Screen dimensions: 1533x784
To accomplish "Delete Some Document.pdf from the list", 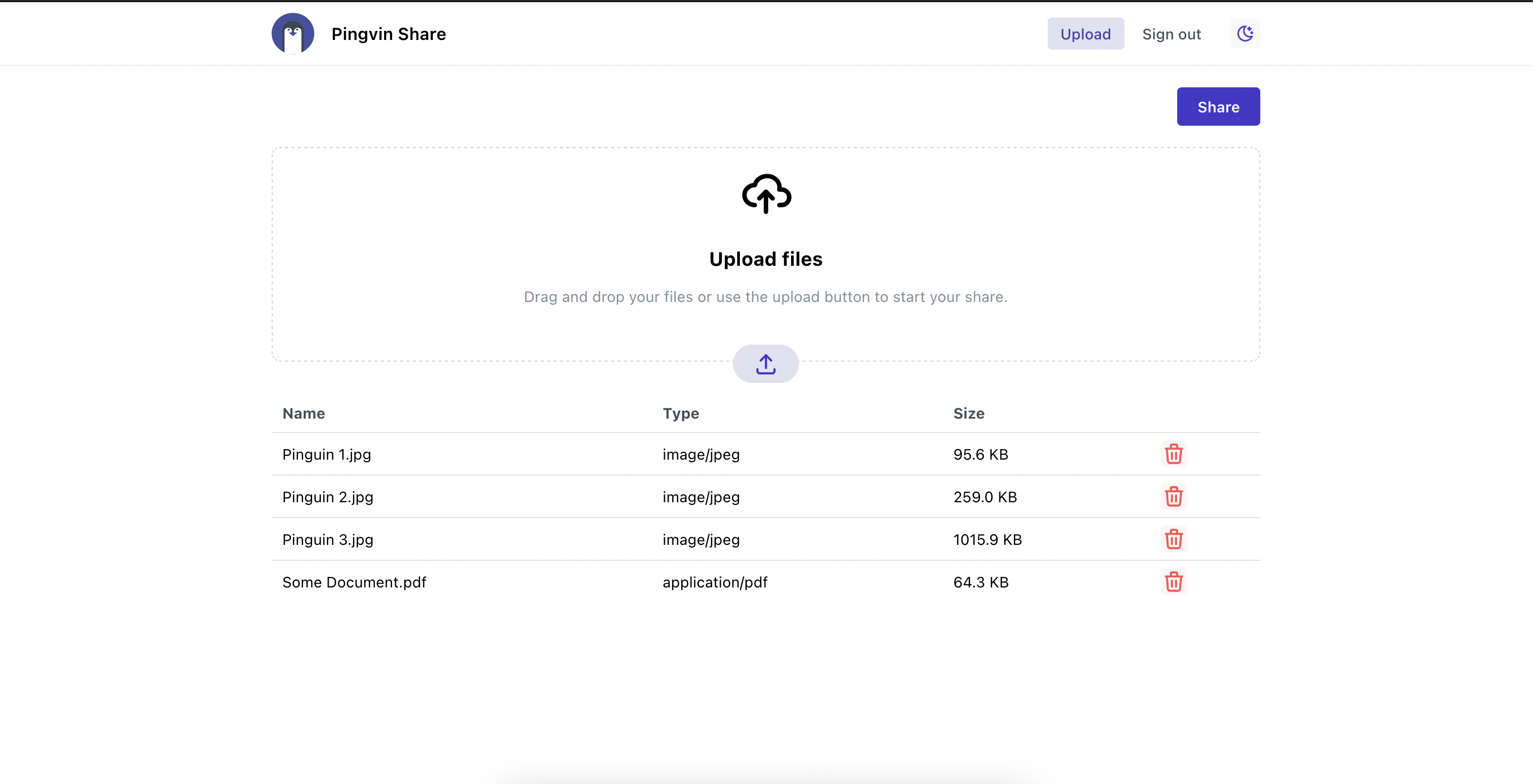I will (x=1173, y=581).
